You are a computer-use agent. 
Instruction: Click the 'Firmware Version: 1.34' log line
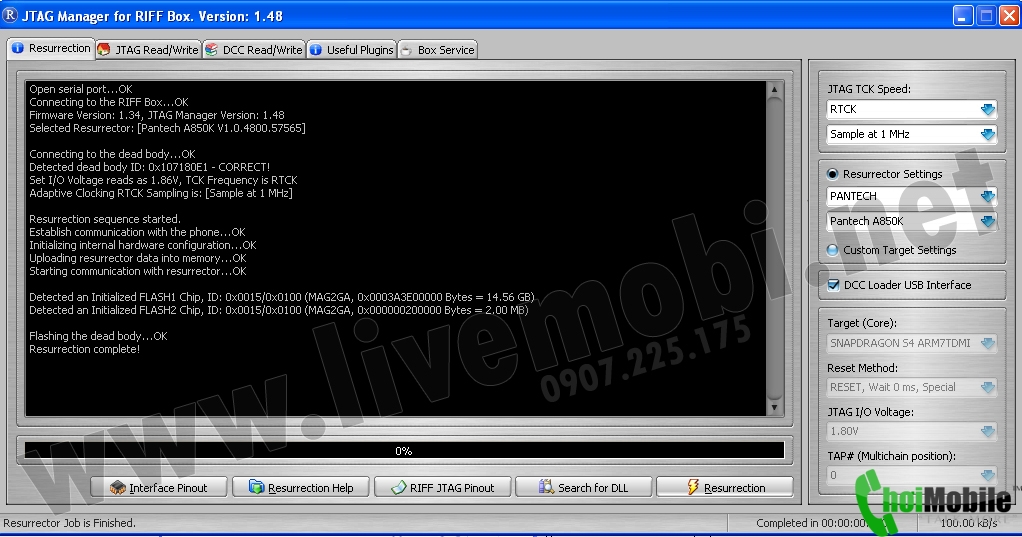tap(156, 115)
